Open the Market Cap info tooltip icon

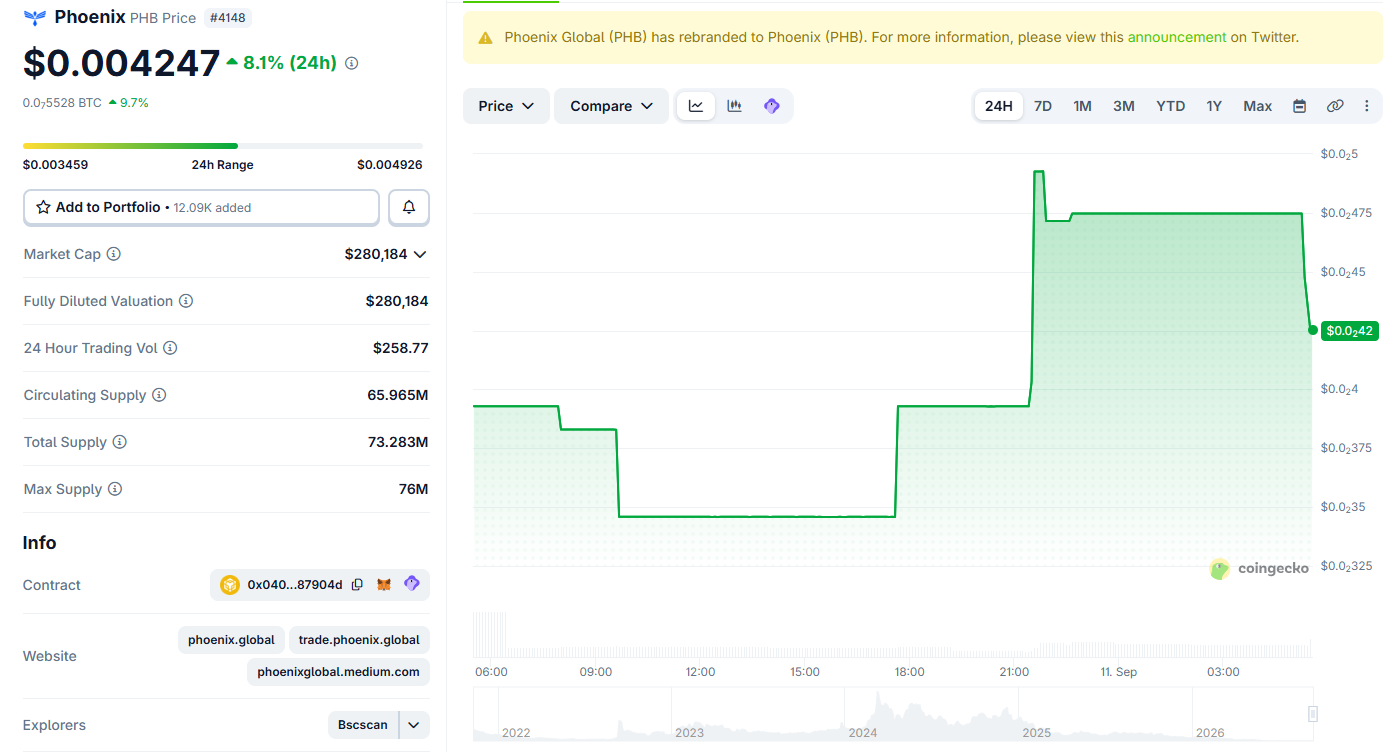[114, 254]
